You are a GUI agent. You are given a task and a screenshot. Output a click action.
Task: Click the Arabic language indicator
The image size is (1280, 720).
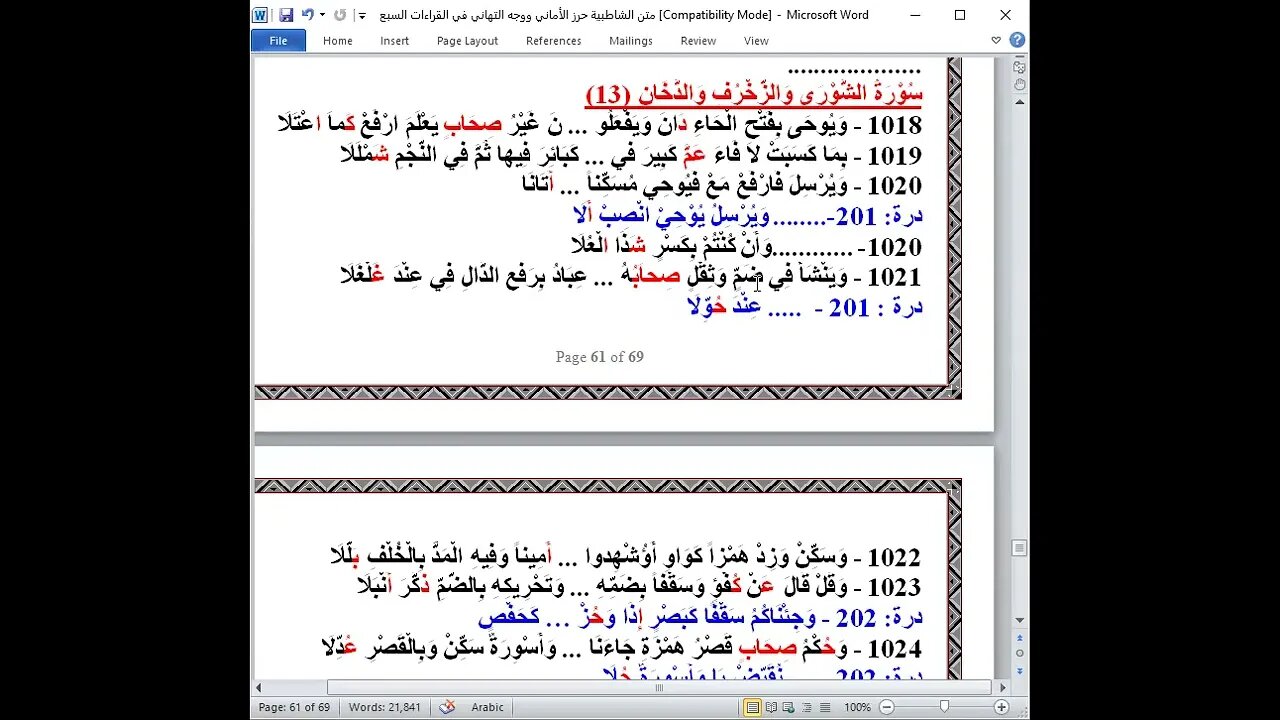pyautogui.click(x=488, y=707)
